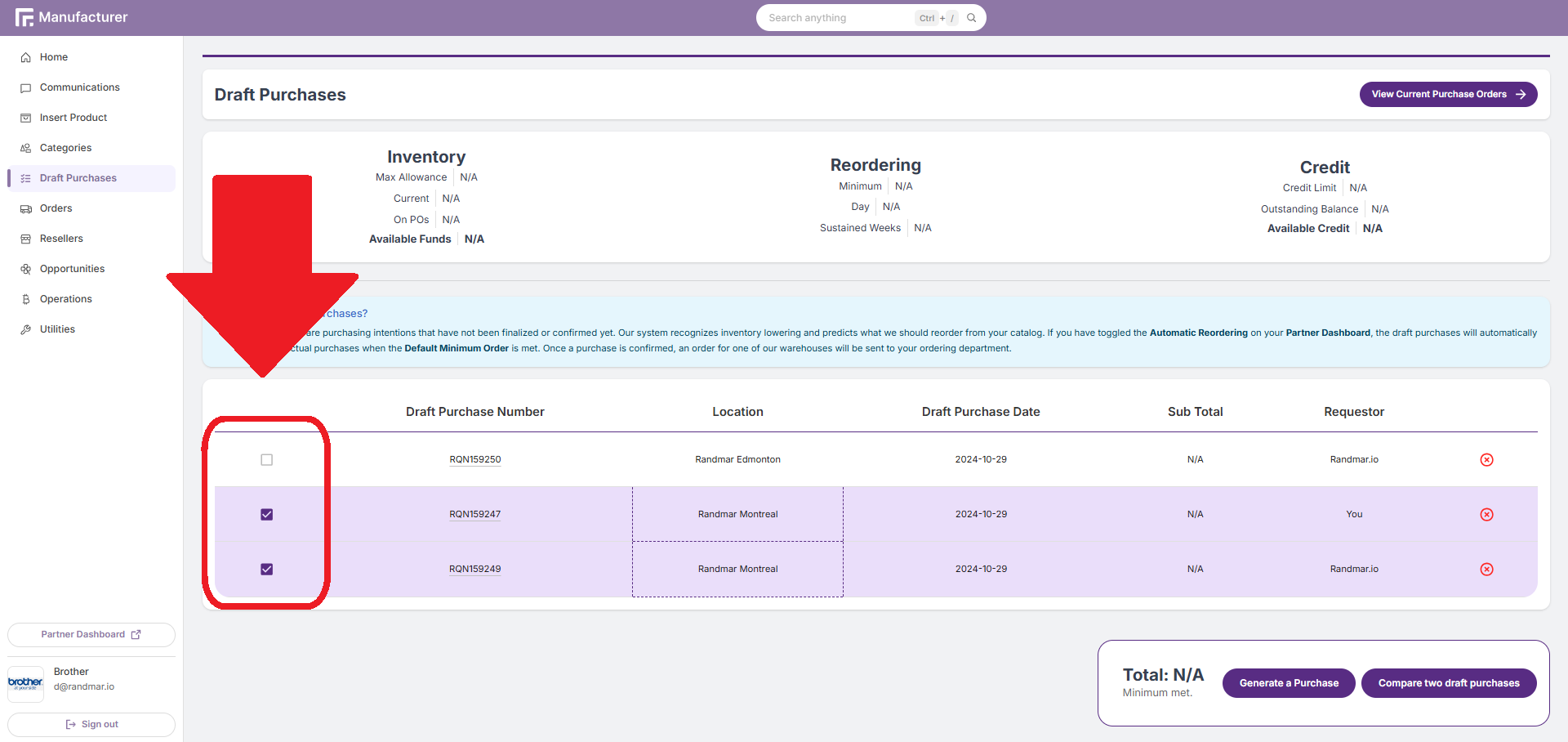Click the Orders truck icon
This screenshot has width=1568, height=742.
coord(25,208)
